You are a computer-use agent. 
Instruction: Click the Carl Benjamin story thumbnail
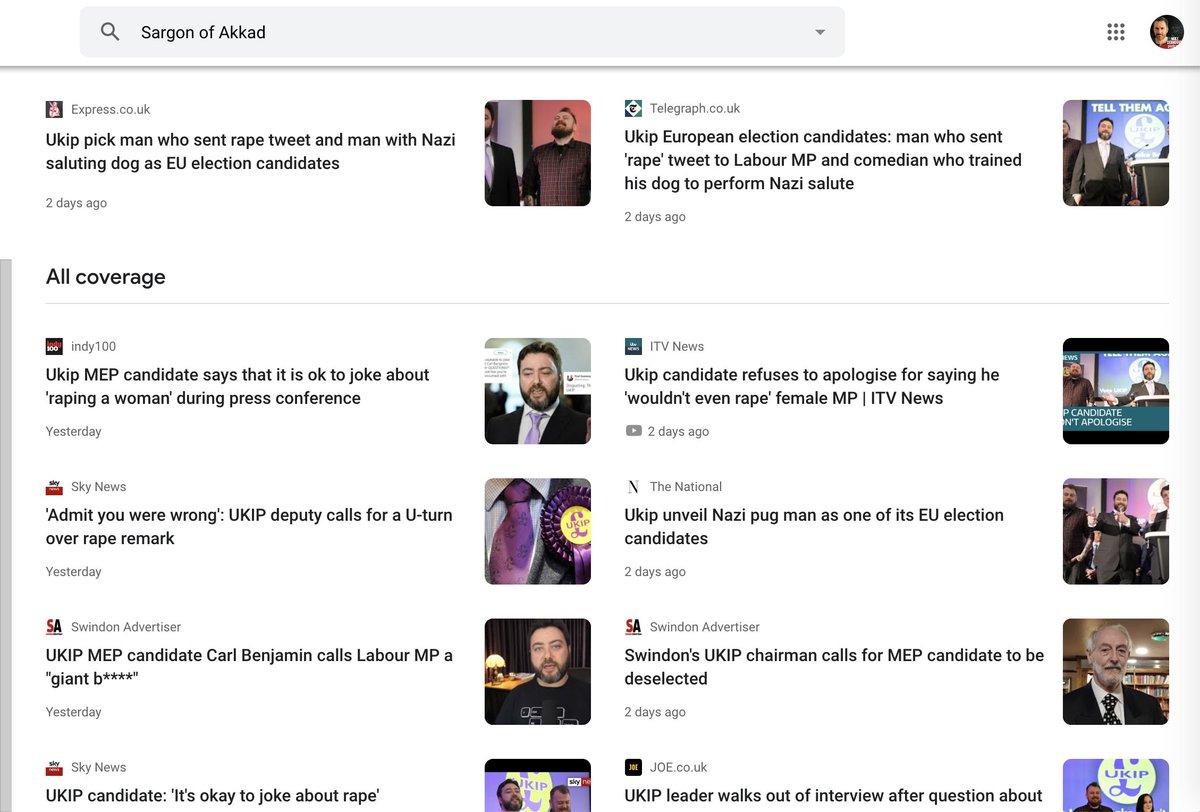[538, 672]
